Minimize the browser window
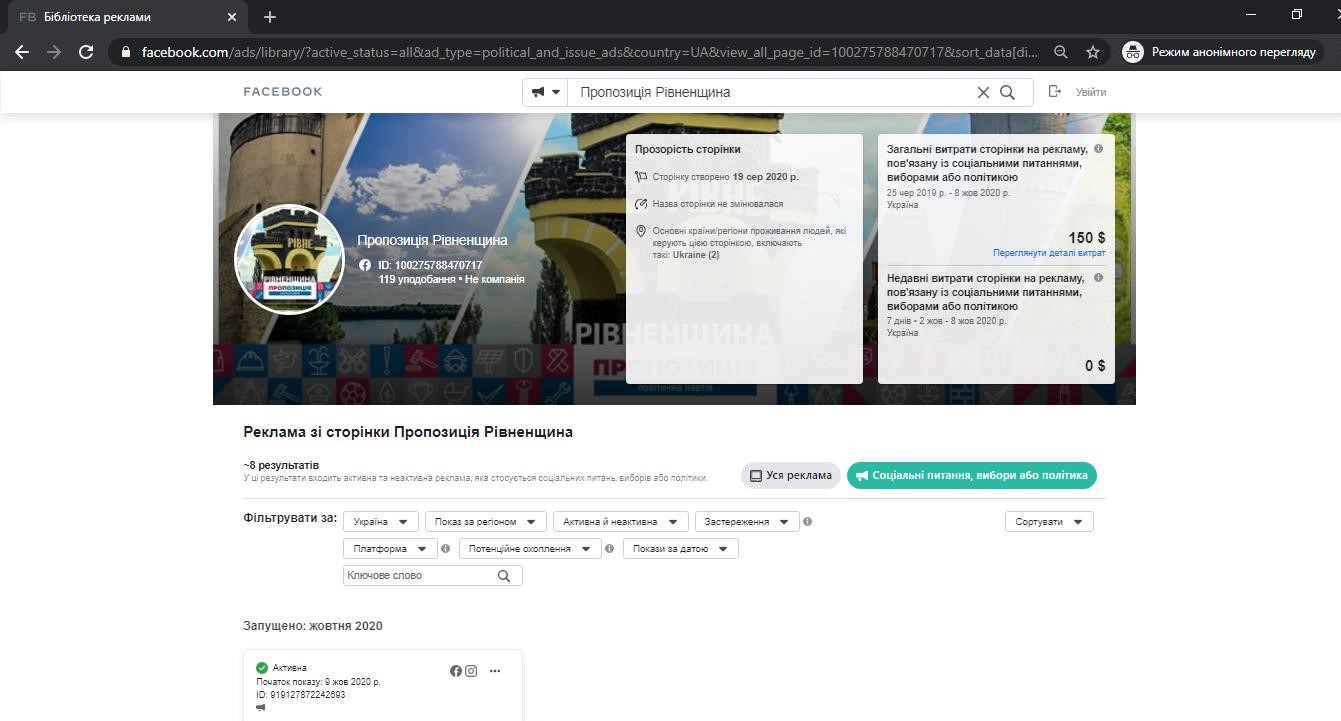The width and height of the screenshot is (1341, 721). coord(1252,15)
